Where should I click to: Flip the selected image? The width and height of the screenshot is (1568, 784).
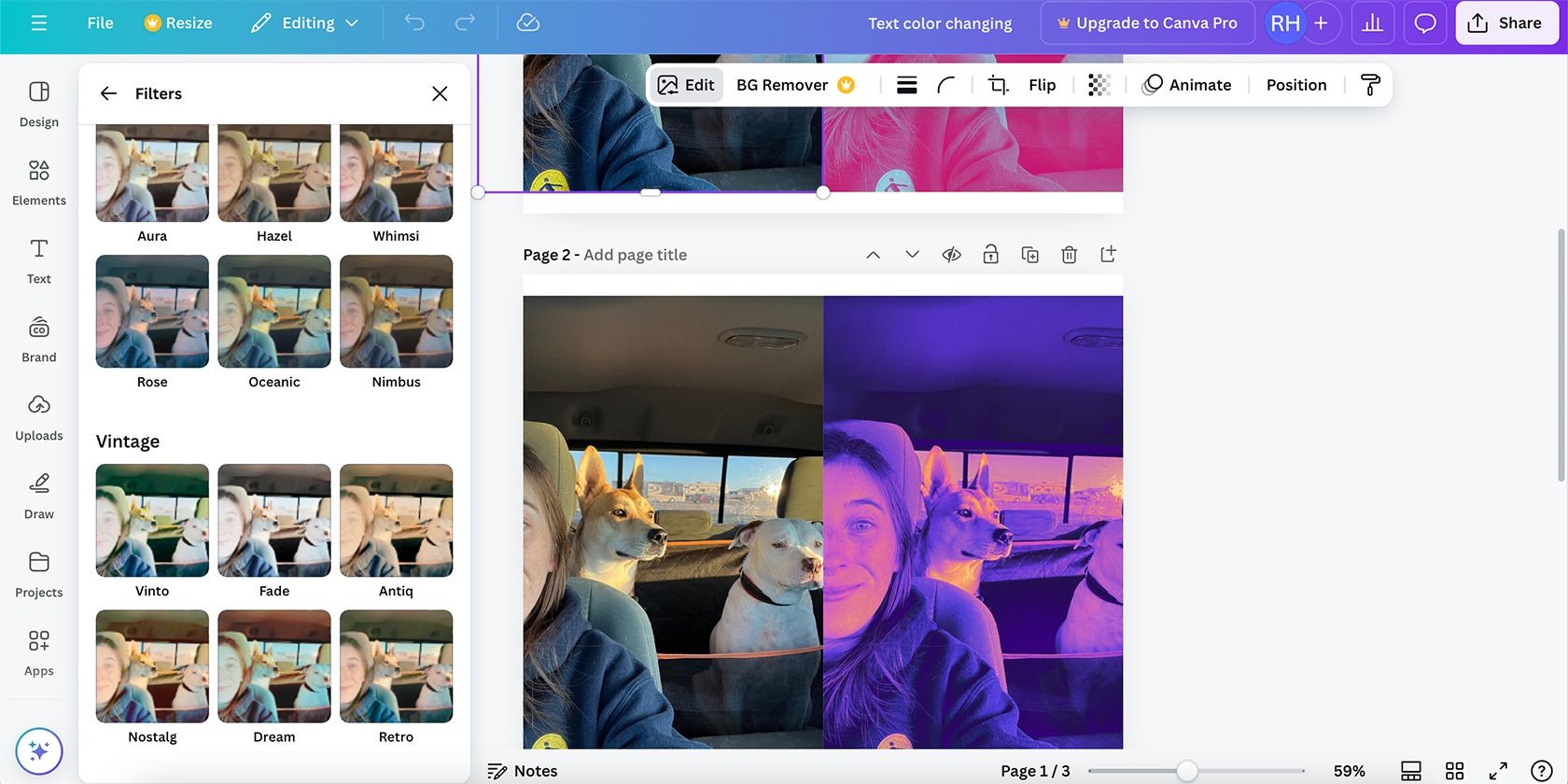(x=1042, y=85)
